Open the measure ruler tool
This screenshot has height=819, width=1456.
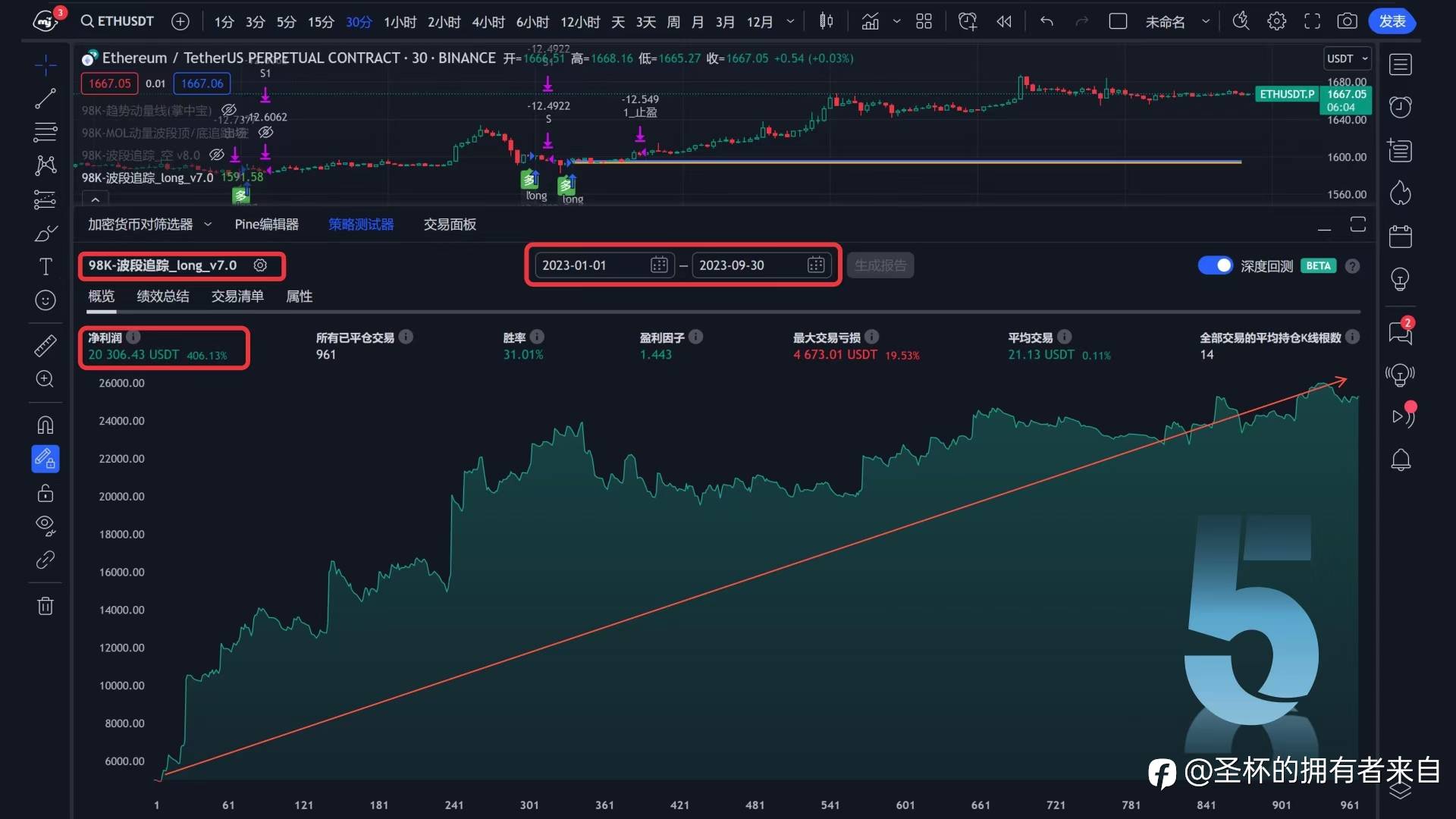(45, 346)
